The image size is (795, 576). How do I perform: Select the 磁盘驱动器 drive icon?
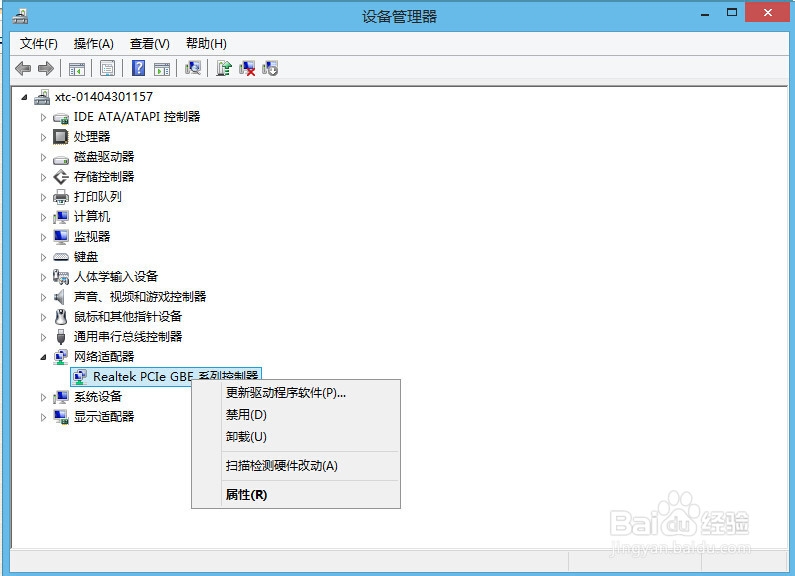pos(61,159)
